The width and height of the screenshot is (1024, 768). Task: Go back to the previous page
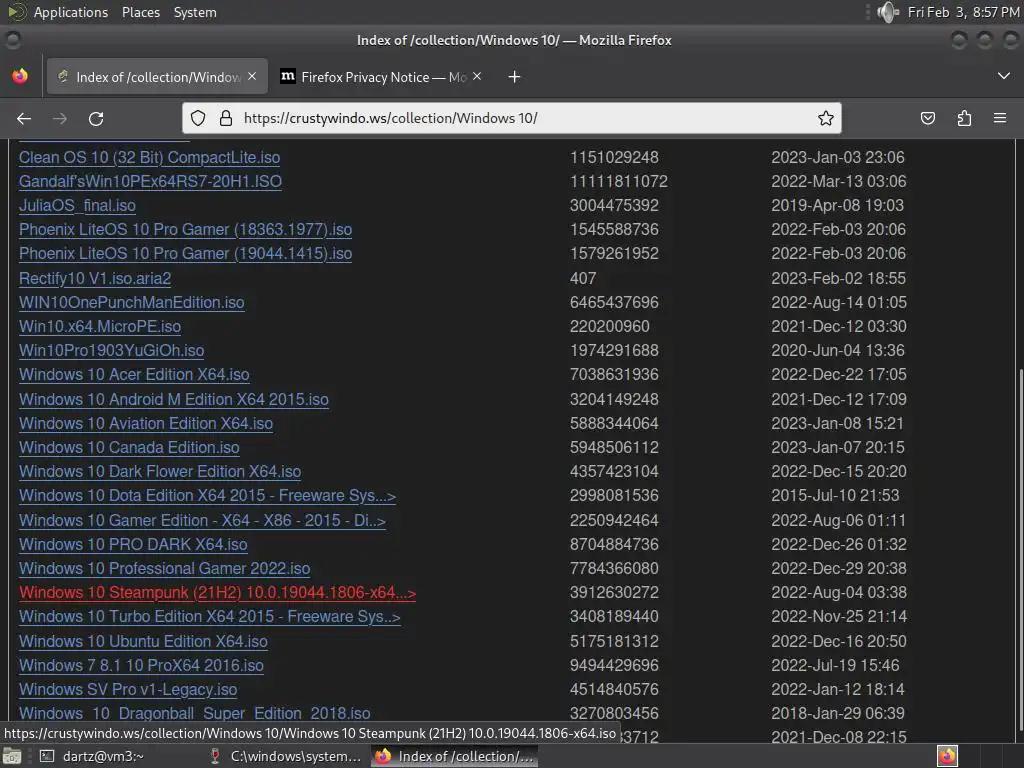coord(24,119)
